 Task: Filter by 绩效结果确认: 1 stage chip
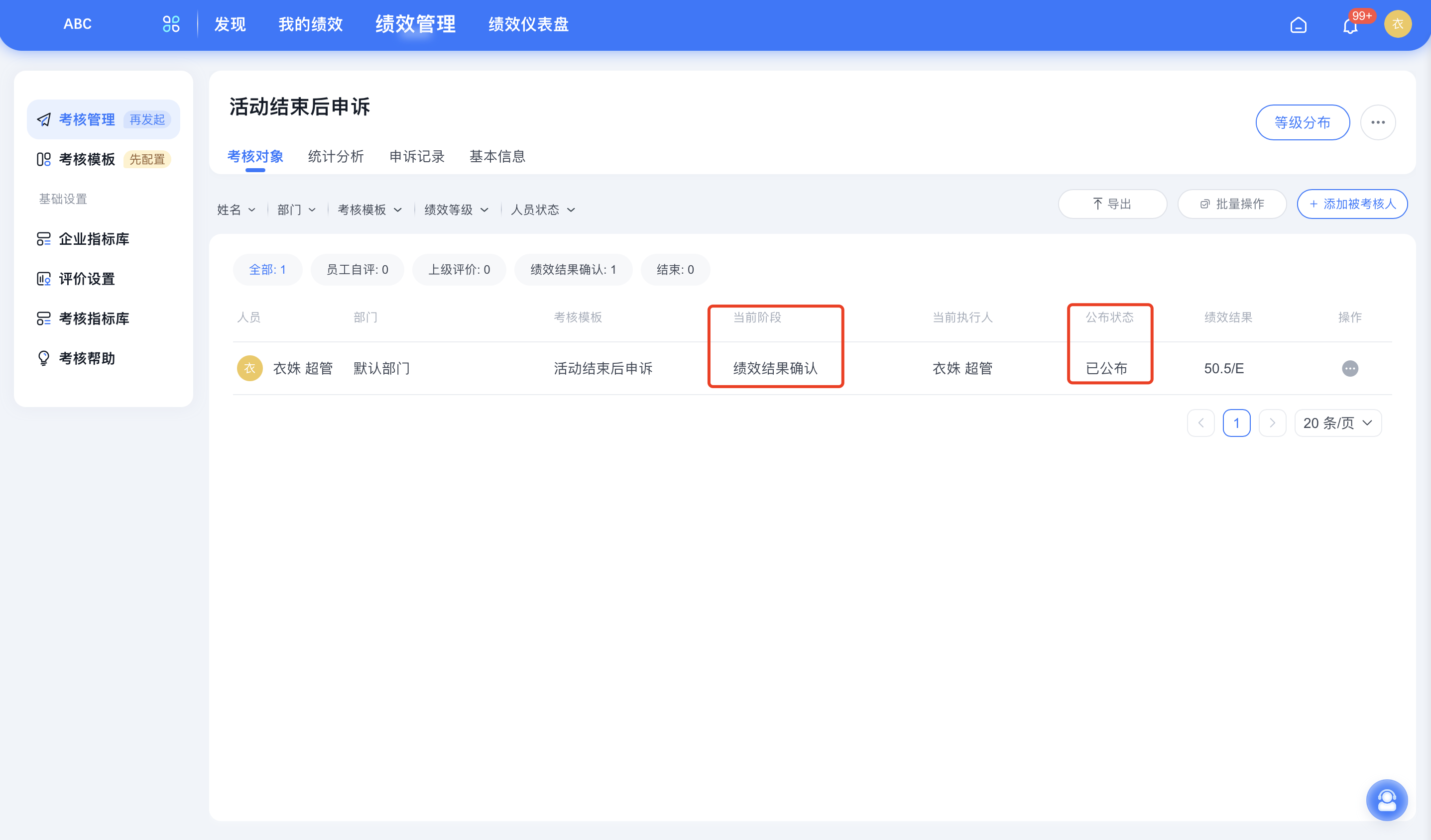(x=573, y=270)
